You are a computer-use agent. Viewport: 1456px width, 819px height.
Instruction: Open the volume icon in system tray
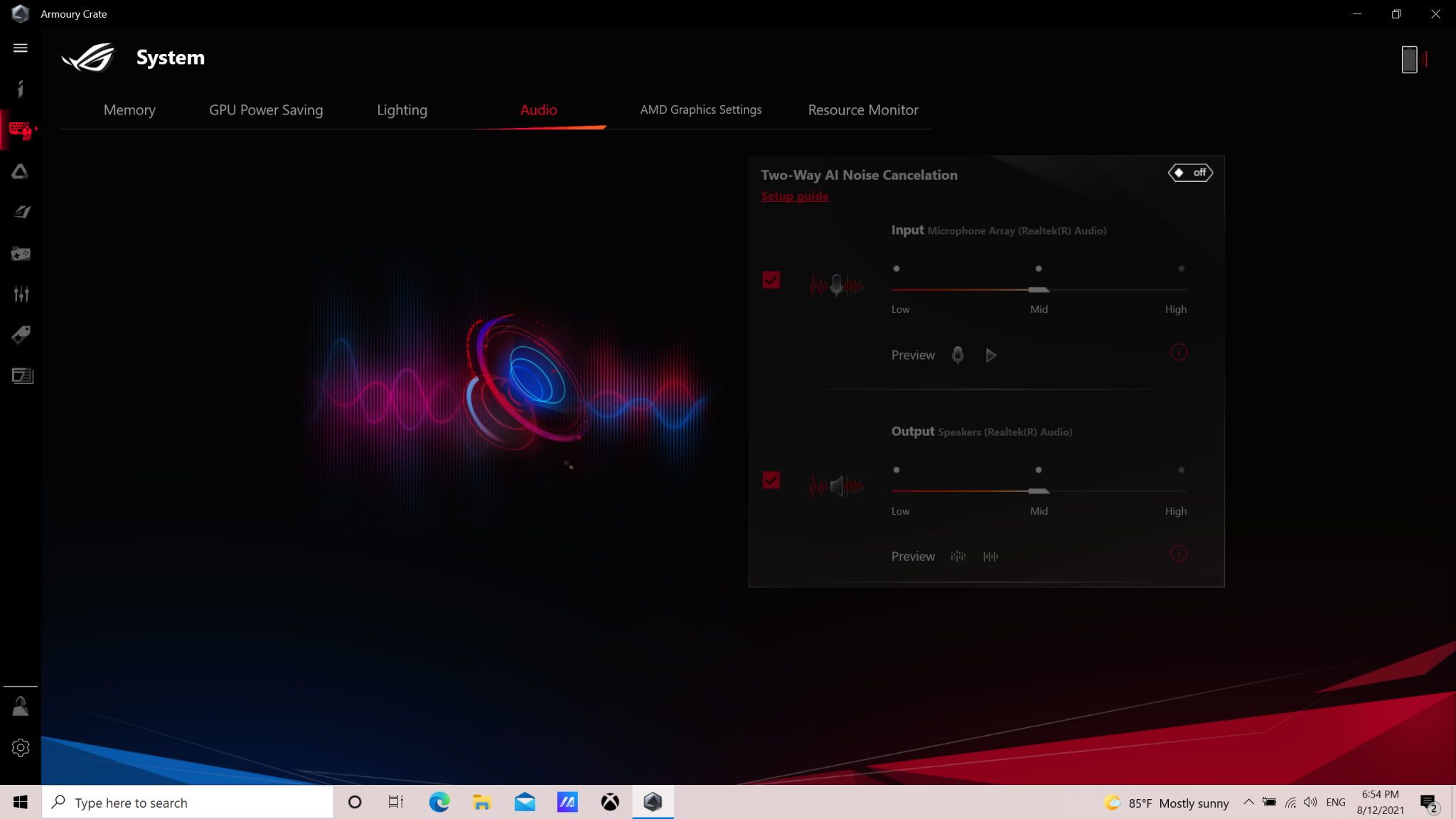coord(1310,802)
